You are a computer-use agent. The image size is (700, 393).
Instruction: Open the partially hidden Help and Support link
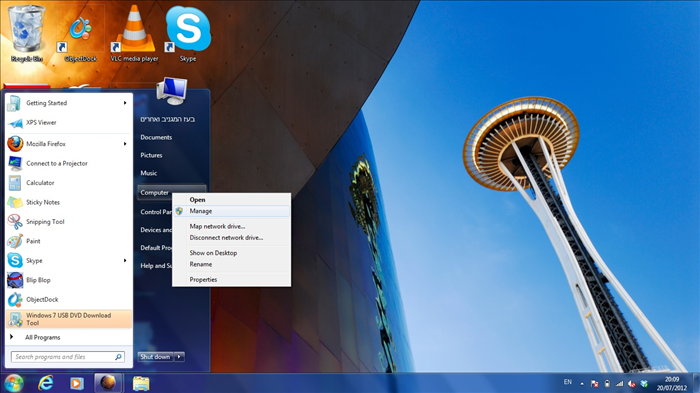155,266
